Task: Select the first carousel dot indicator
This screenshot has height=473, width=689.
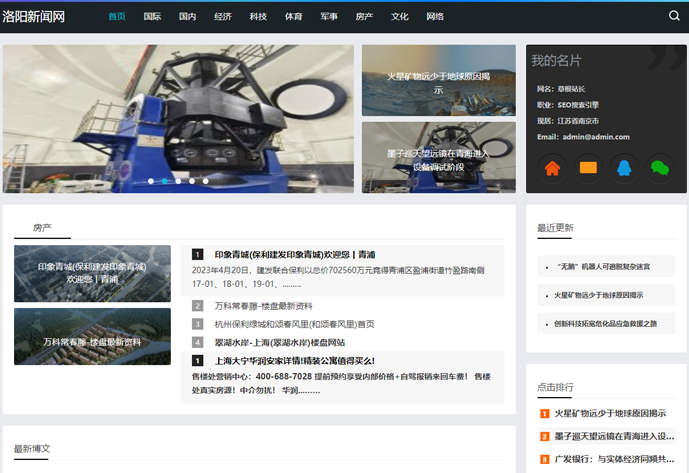Action: (x=151, y=181)
